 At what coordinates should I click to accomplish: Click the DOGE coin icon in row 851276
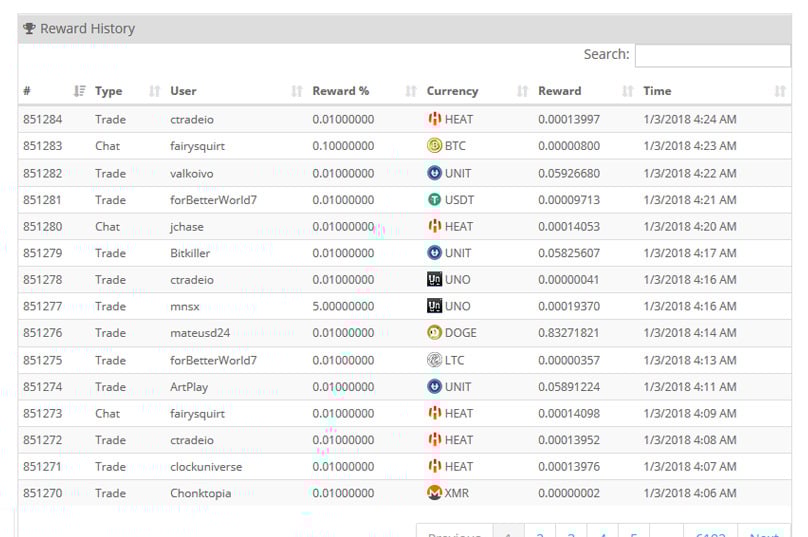point(434,332)
